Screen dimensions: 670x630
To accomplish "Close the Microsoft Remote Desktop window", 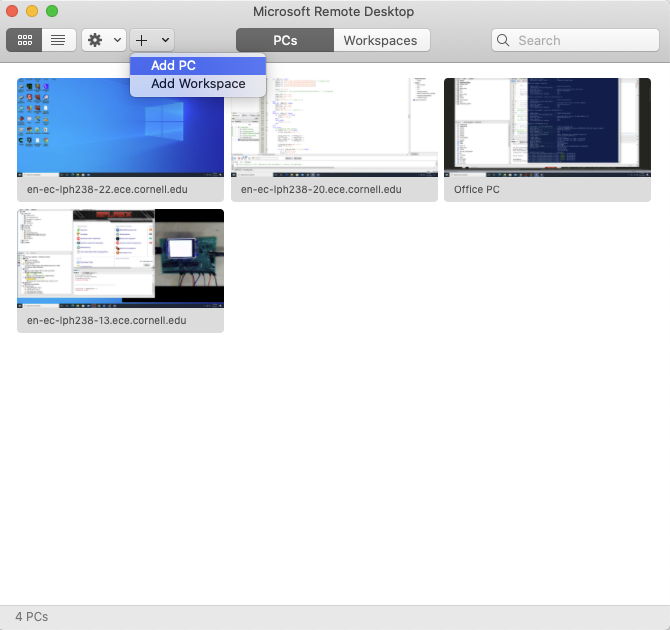I will [13, 12].
